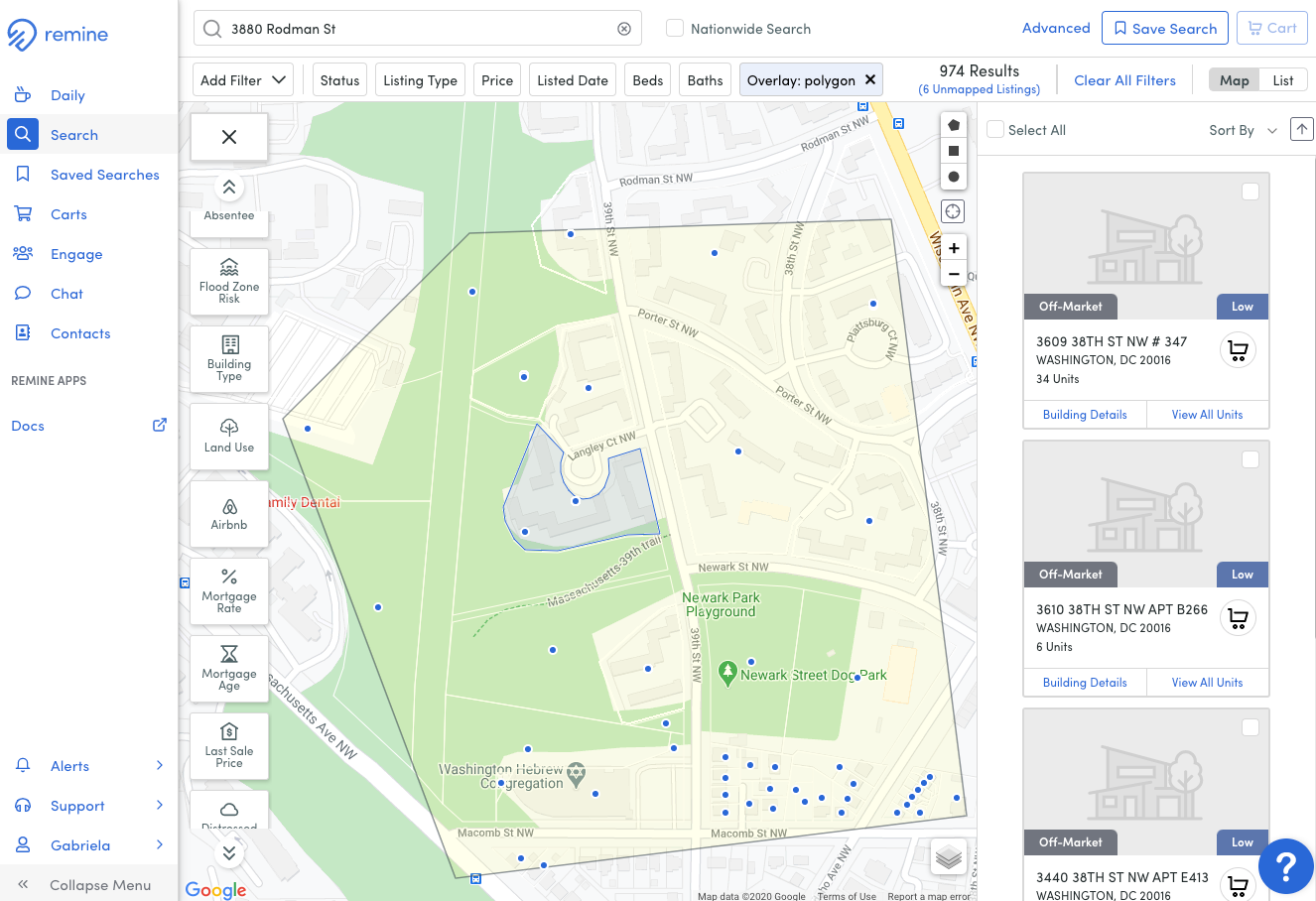Open Building Details for 3609 38TH ST NW
This screenshot has width=1316, height=901.
(1085, 415)
